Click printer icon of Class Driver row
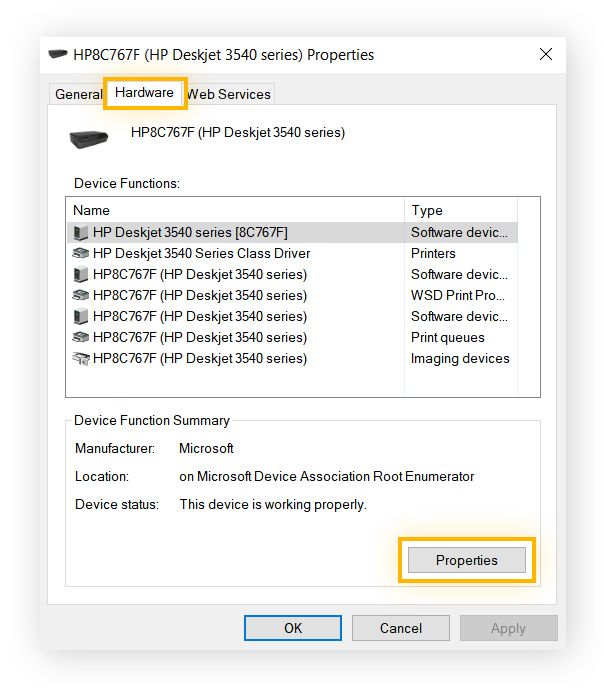This screenshot has height=688, width=604. pos(81,253)
